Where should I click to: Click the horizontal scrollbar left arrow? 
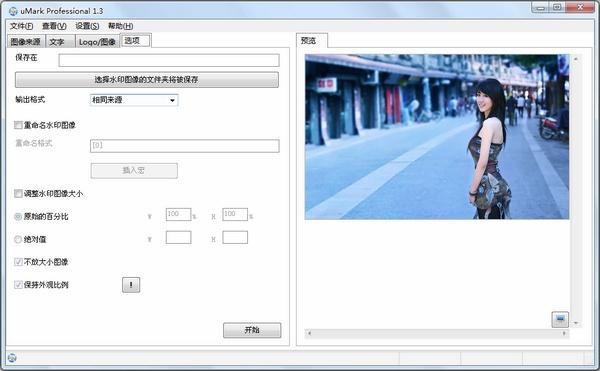coord(310,334)
